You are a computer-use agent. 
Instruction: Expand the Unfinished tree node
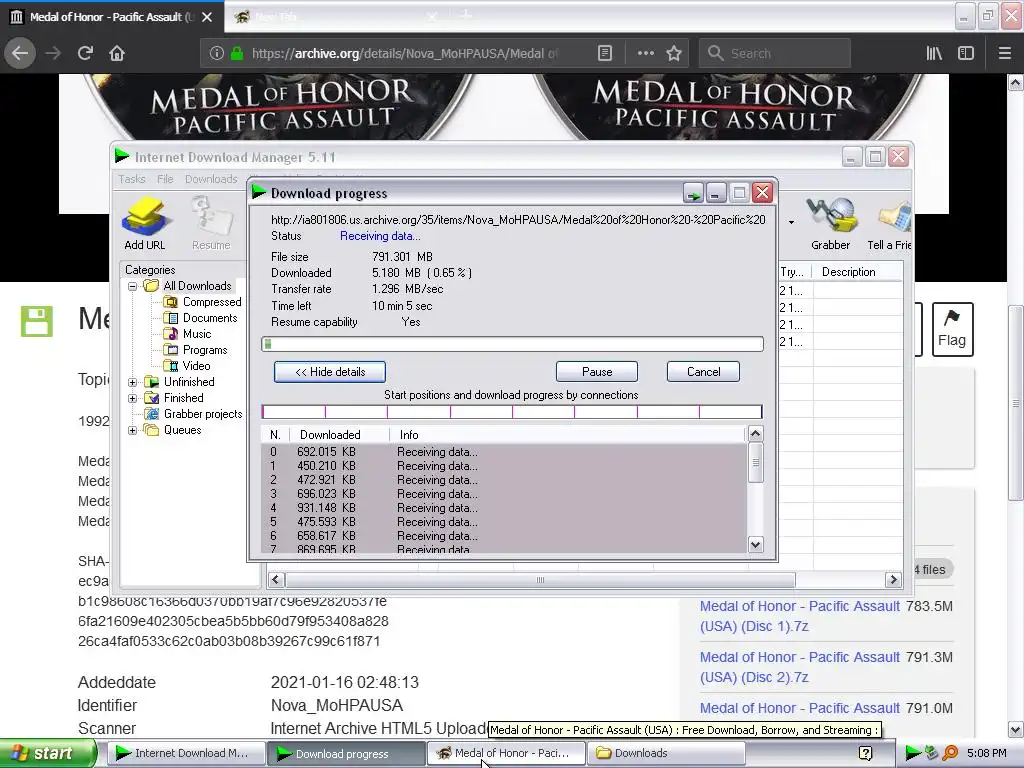133,382
